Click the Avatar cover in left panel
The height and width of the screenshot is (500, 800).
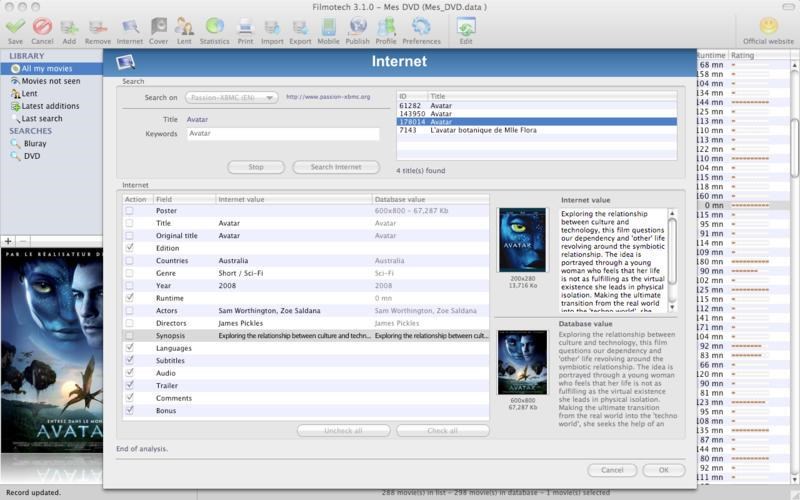tap(52, 351)
